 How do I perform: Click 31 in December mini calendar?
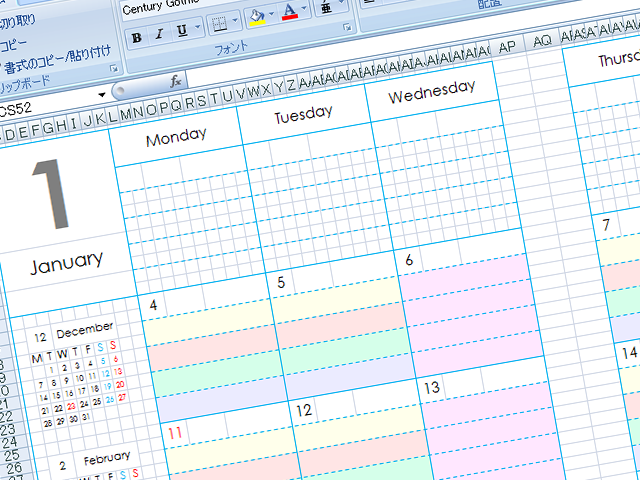coord(86,418)
